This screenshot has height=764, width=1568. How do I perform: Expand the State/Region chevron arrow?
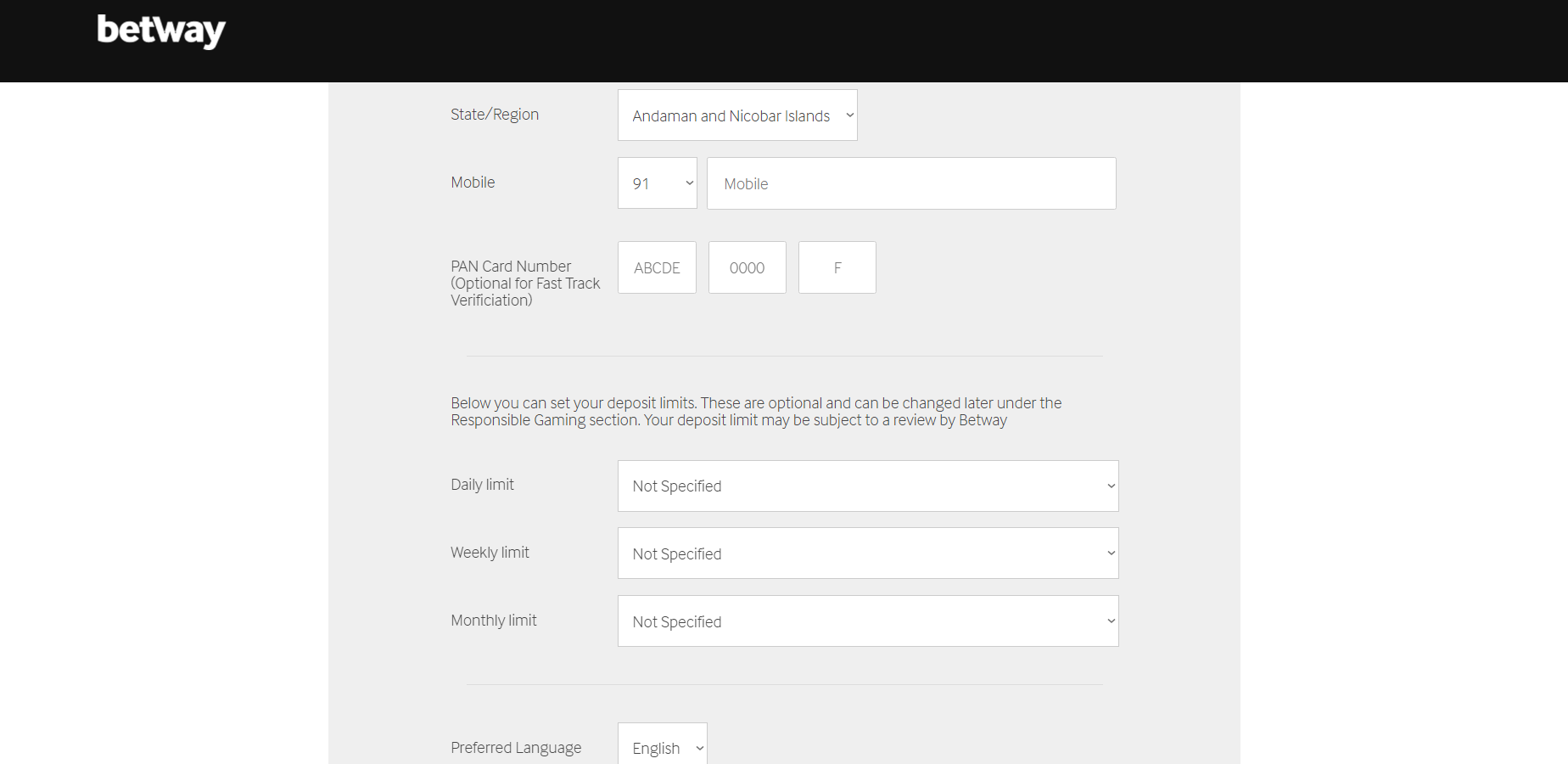click(x=849, y=115)
